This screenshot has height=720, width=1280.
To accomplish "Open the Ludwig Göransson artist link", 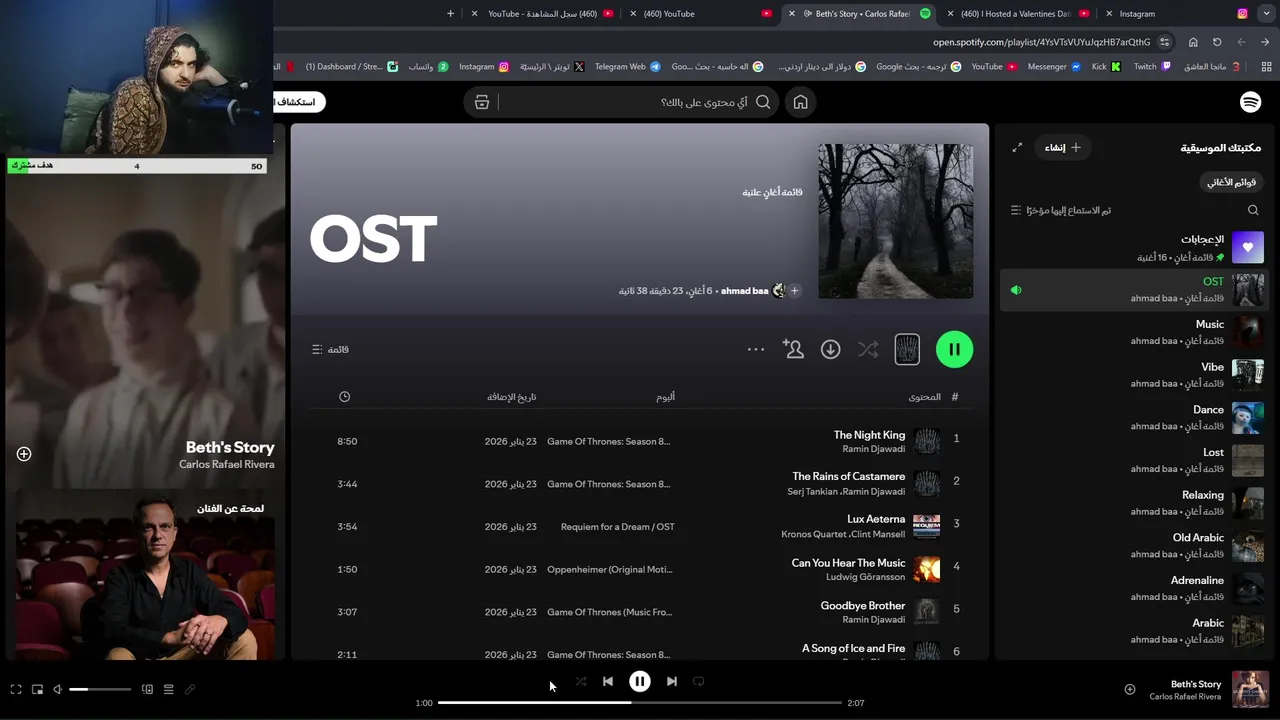I will (x=865, y=577).
